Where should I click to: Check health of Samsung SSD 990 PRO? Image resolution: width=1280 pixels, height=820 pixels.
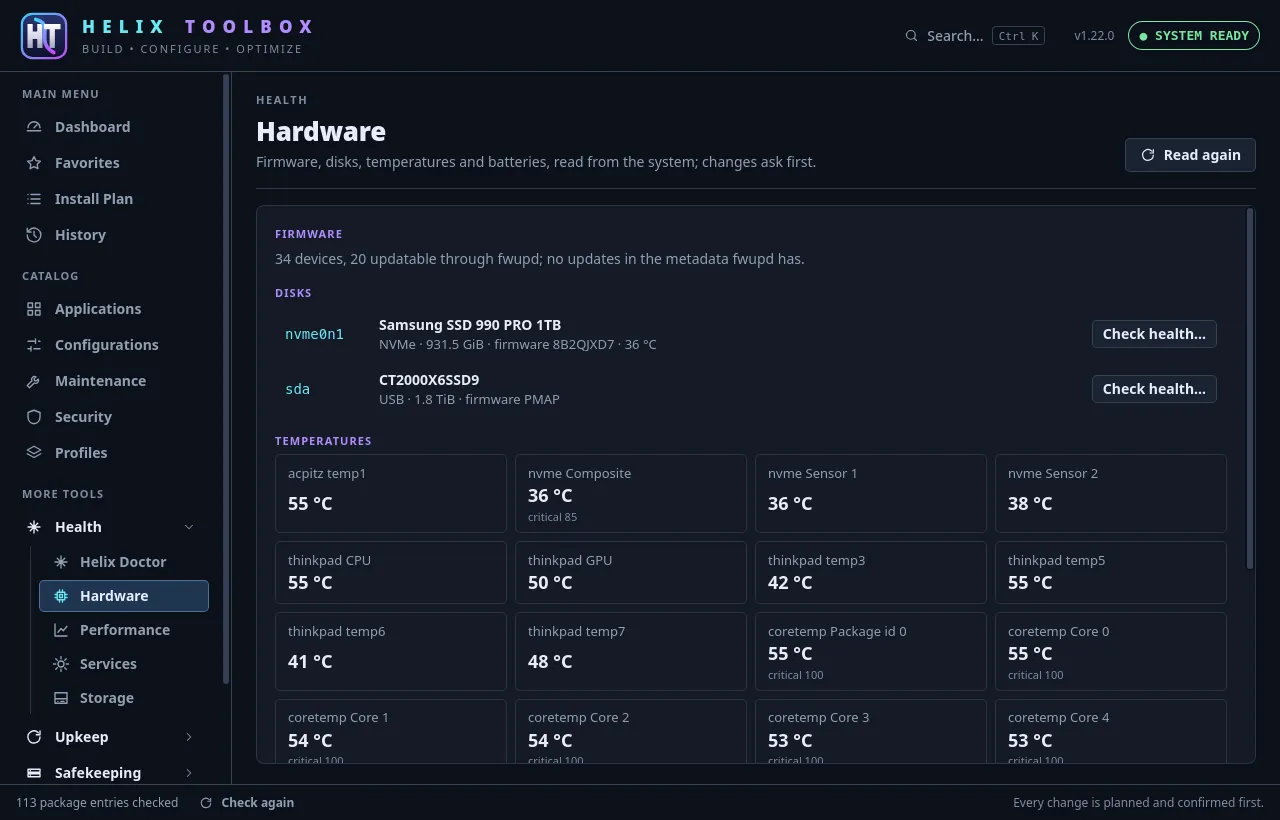pos(1154,334)
